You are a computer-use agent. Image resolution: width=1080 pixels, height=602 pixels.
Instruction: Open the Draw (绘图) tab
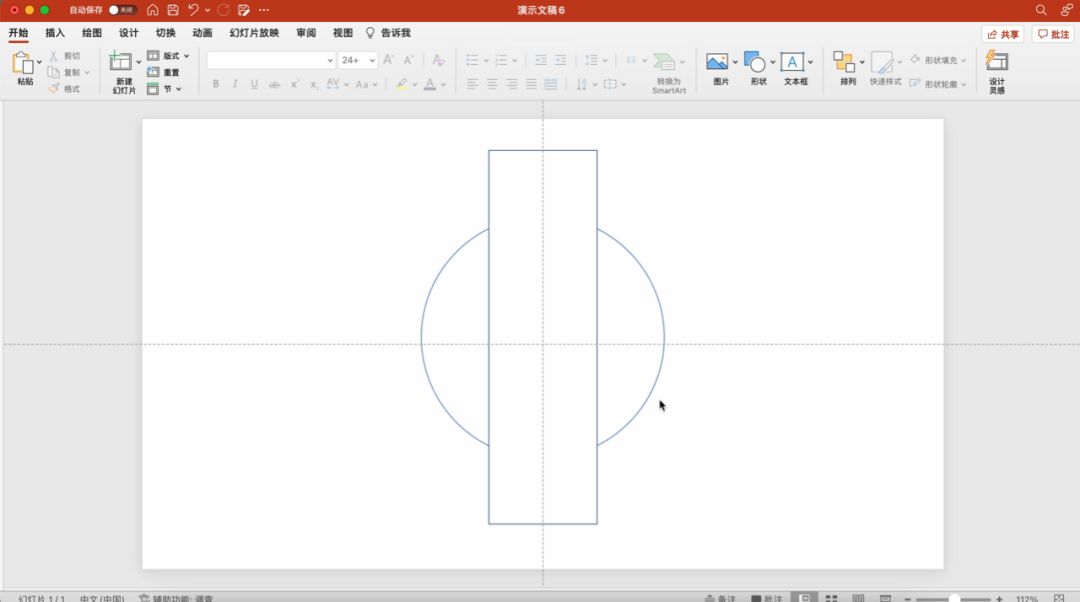click(92, 32)
